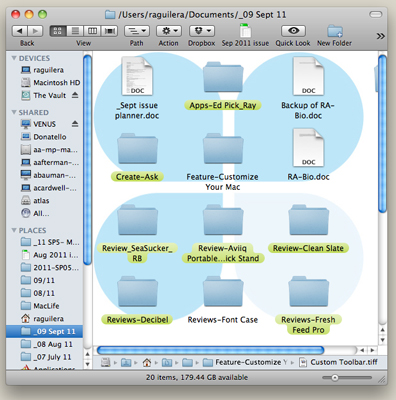
Task: Switch to Cover Flow view
Action: [110, 31]
